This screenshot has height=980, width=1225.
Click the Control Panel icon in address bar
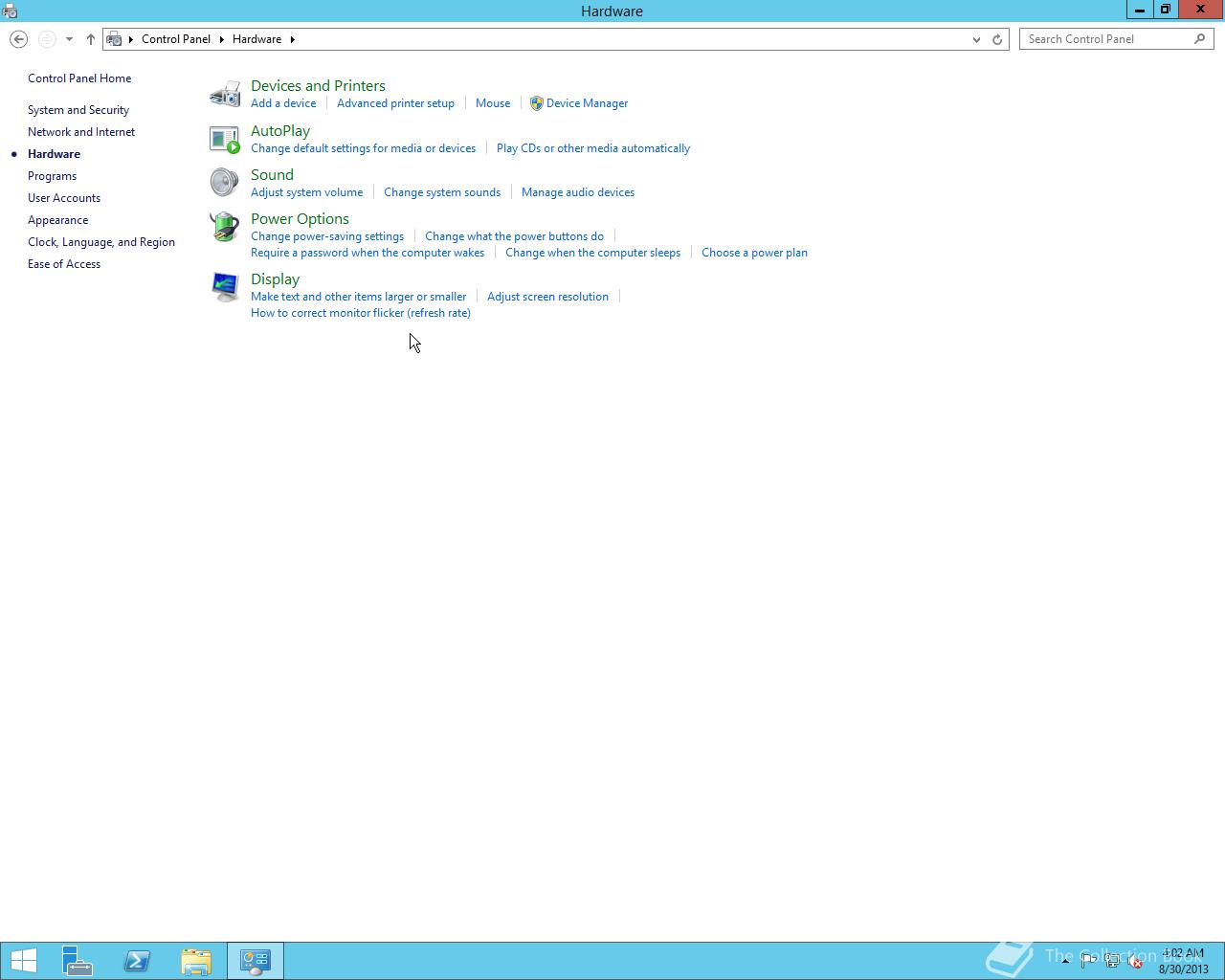pyautogui.click(x=115, y=39)
